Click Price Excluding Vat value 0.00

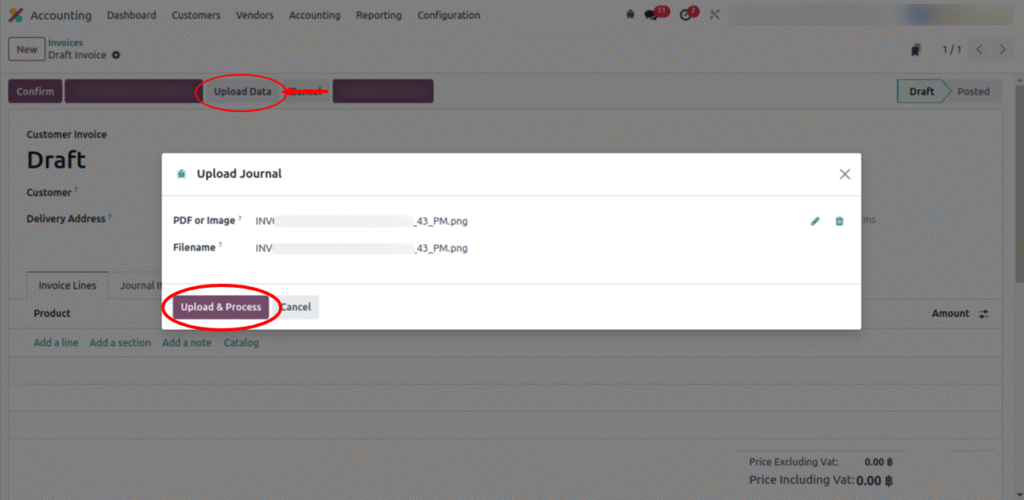878,462
